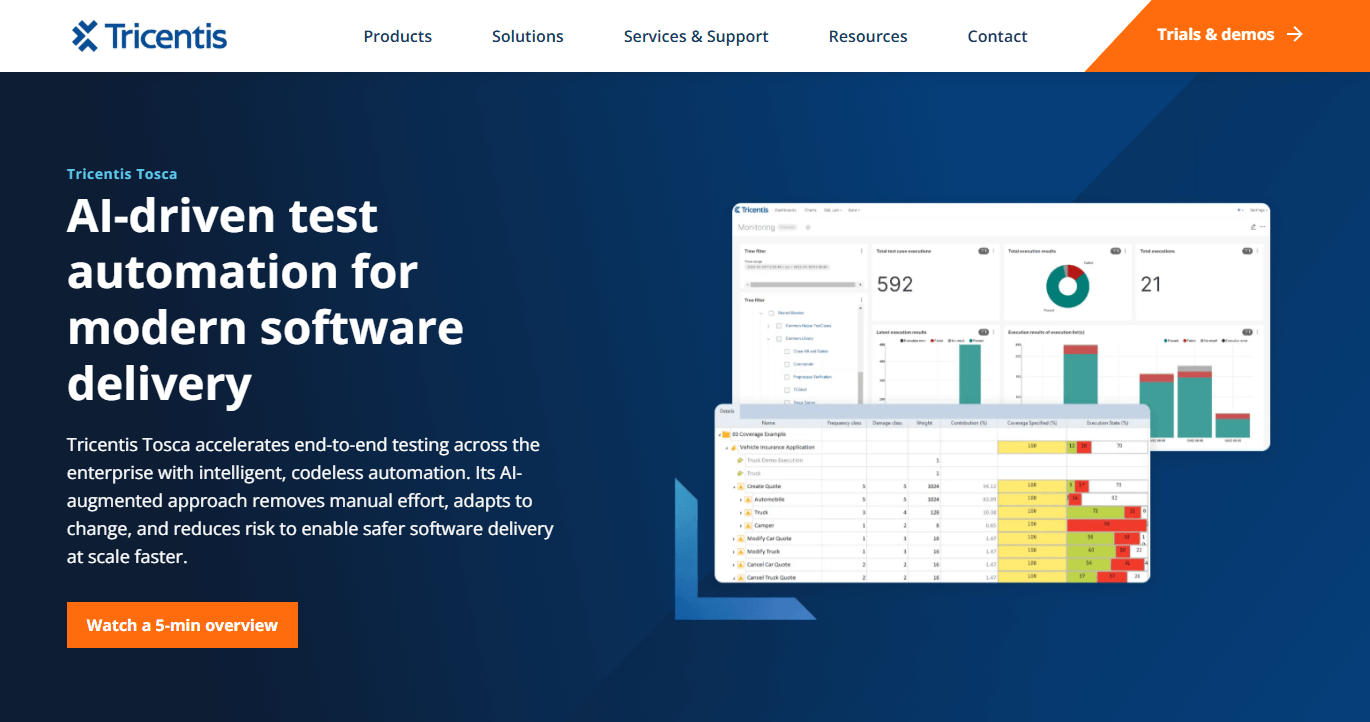Expand the Modify Car Quote row
The width and height of the screenshot is (1370, 722).
734,539
